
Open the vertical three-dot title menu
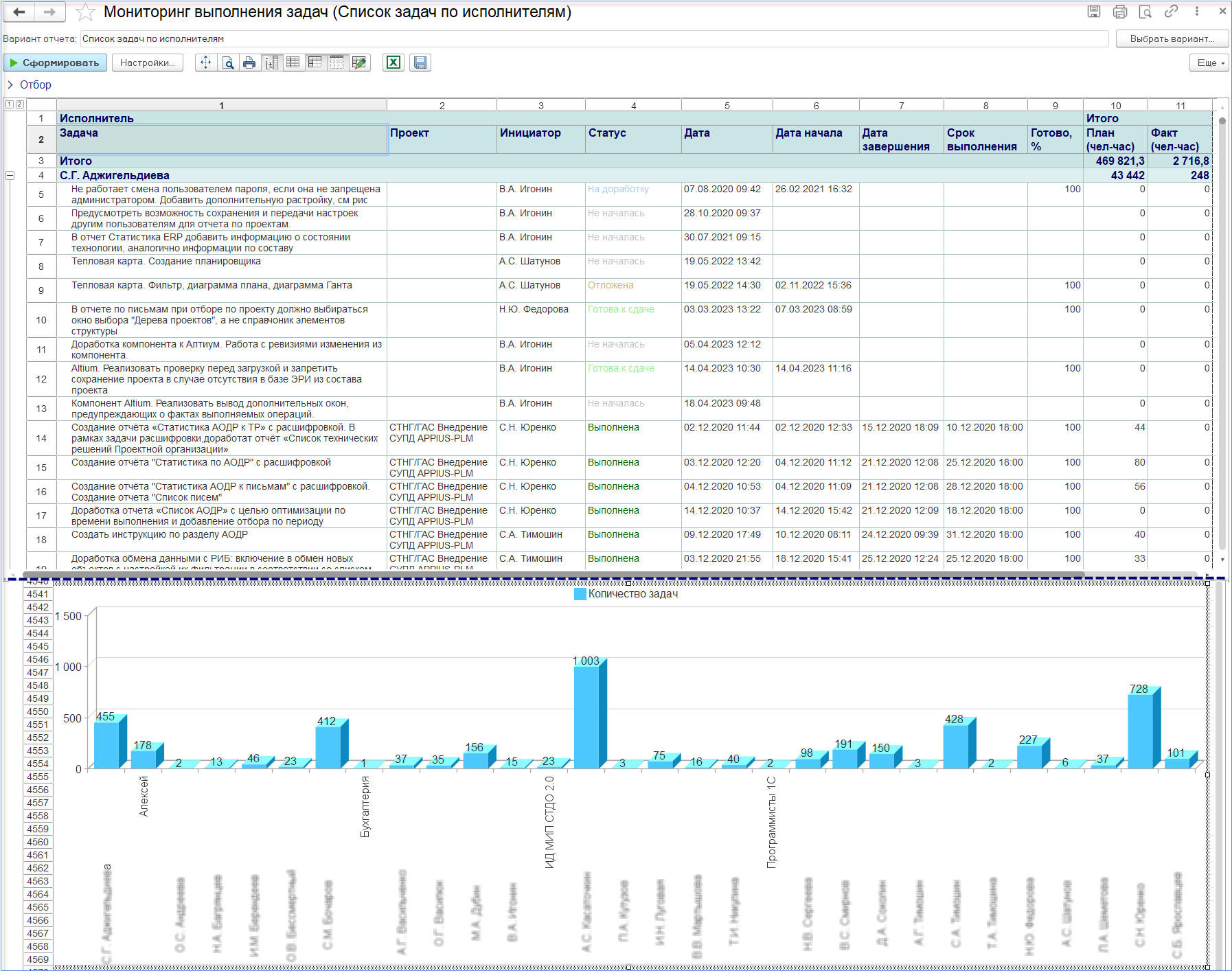point(1197,12)
